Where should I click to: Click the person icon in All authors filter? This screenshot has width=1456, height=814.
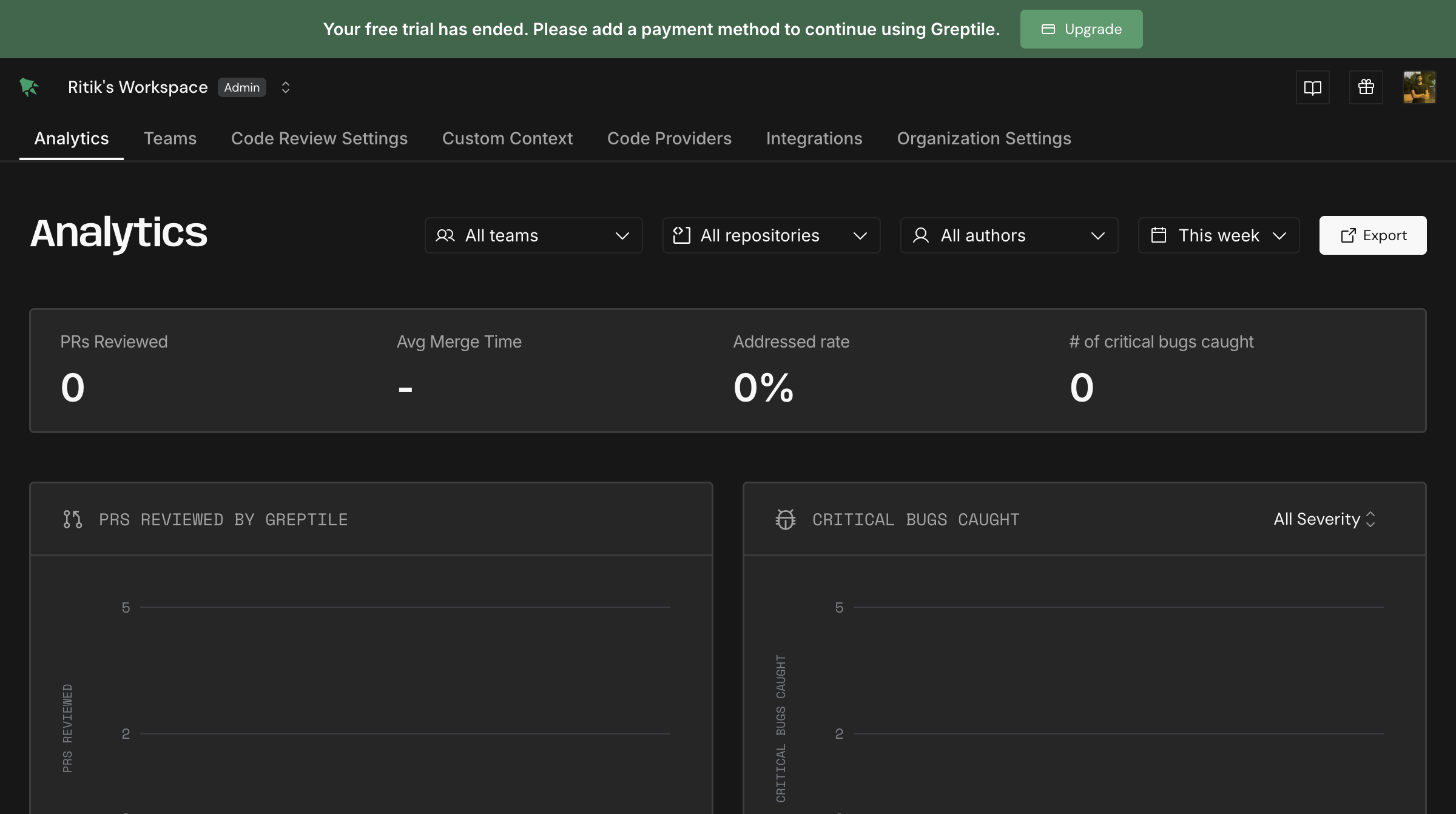tap(921, 235)
